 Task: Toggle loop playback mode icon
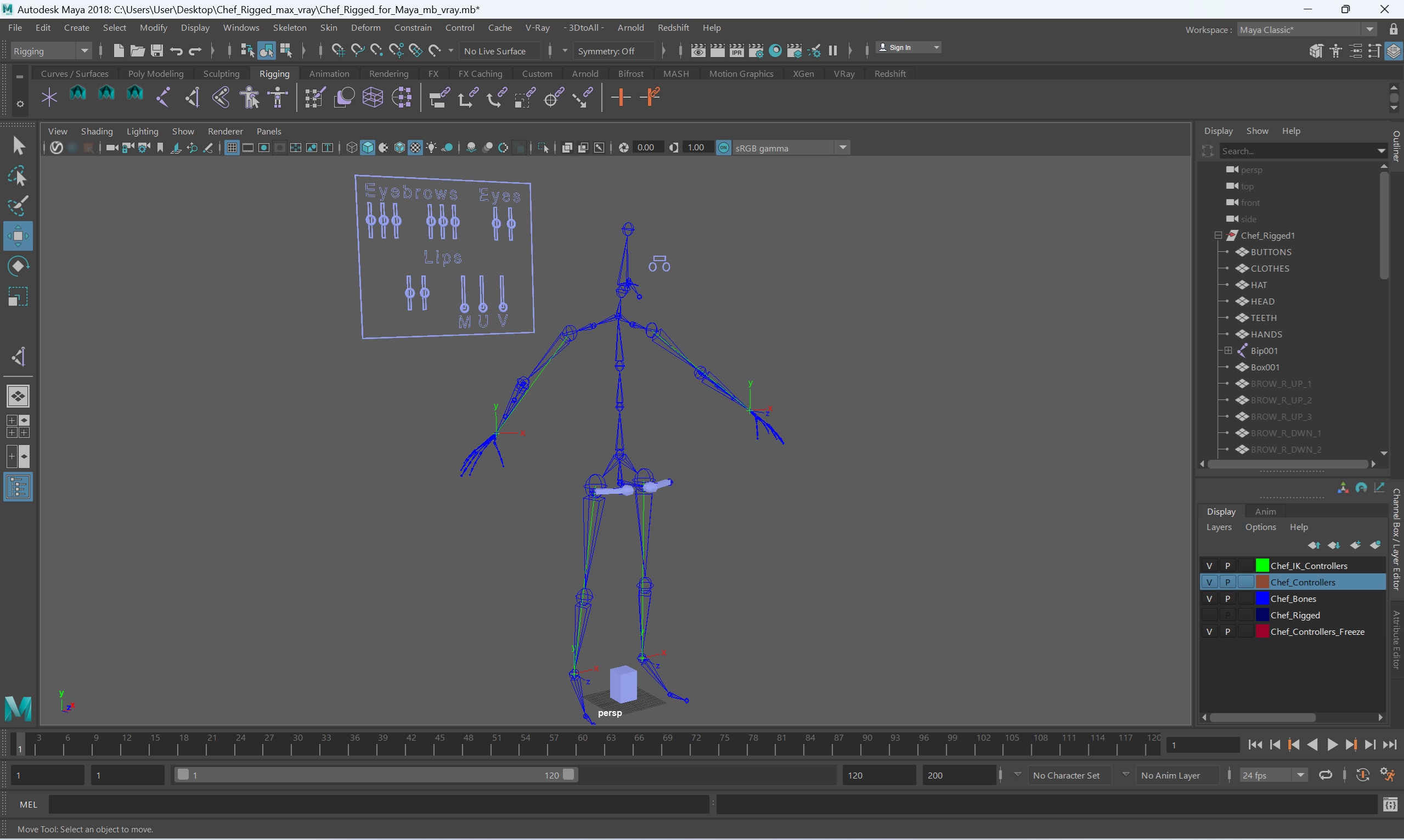(1326, 775)
